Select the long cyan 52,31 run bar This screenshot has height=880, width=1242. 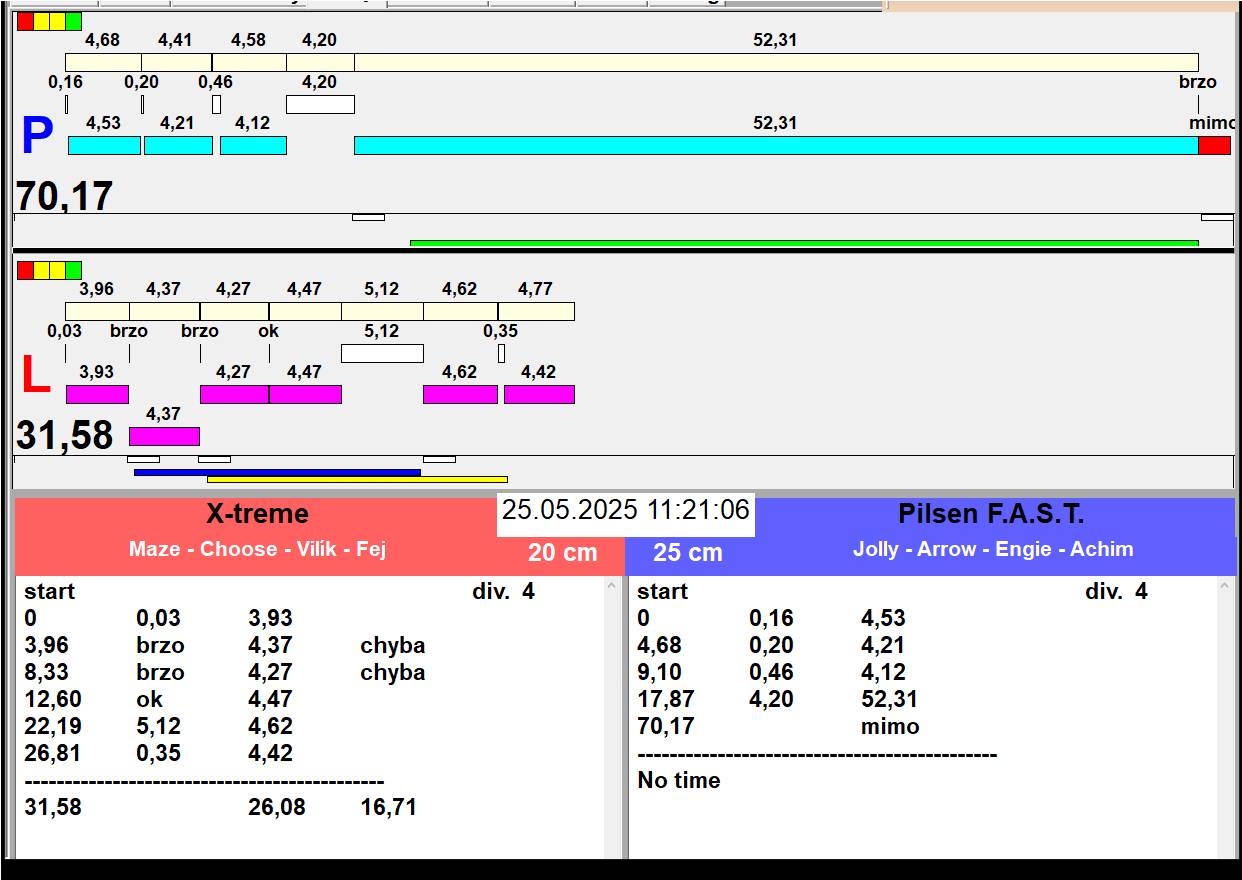point(775,146)
